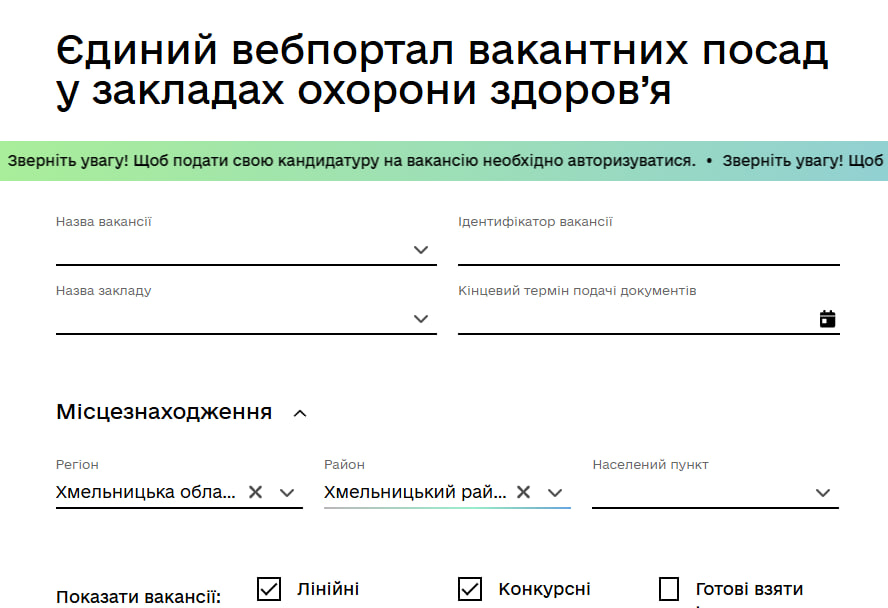Open the Район dropdown chevron
The height and width of the screenshot is (608, 888).
[555, 492]
